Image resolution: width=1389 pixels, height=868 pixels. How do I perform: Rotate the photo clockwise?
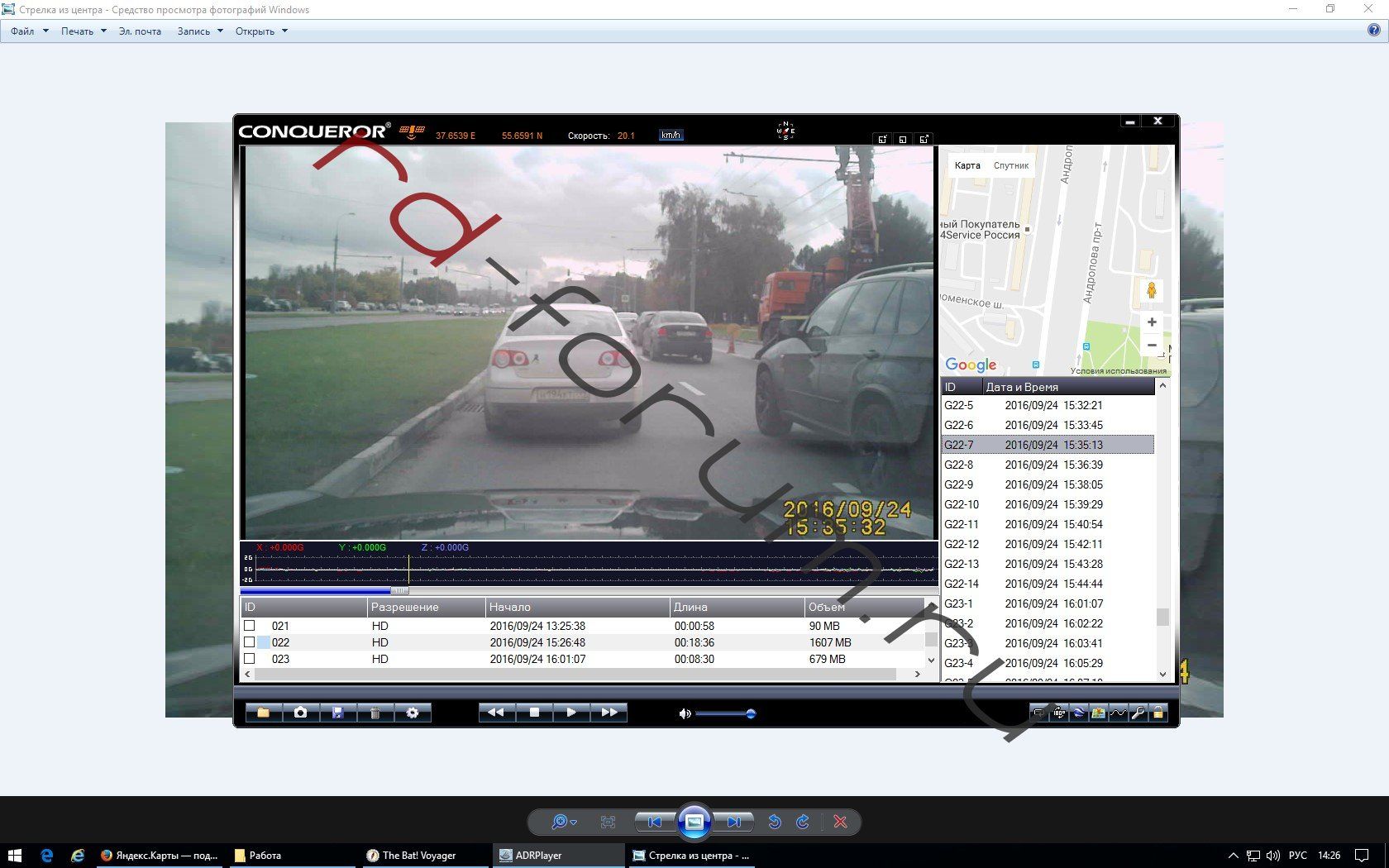803,822
